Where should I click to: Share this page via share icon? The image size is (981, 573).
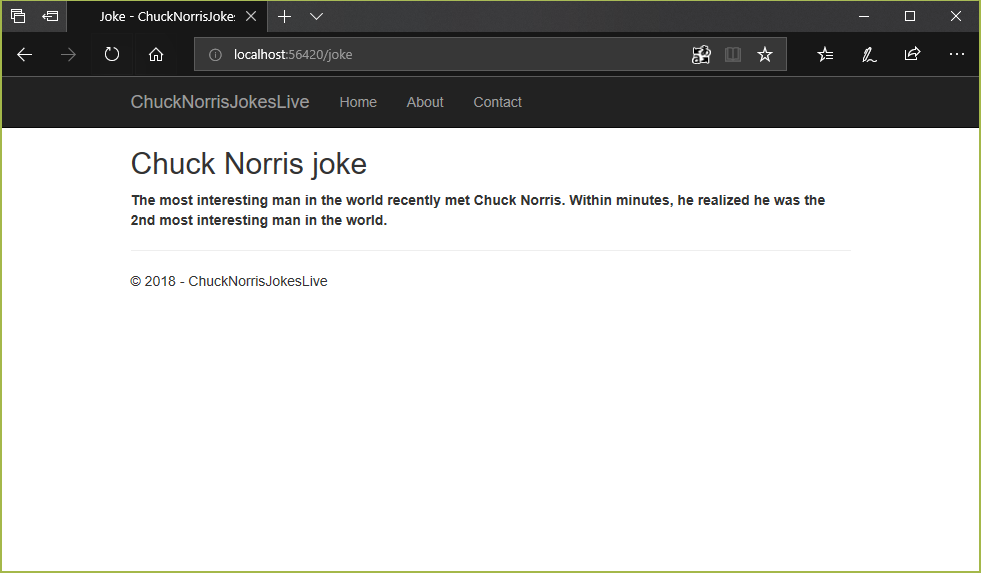pyautogui.click(x=912, y=55)
